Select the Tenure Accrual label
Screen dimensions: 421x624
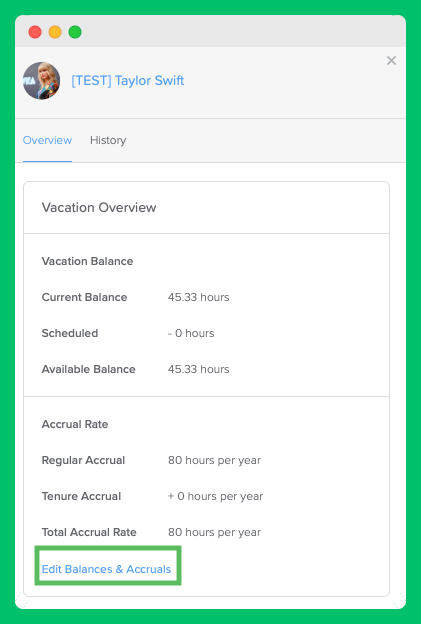82,496
